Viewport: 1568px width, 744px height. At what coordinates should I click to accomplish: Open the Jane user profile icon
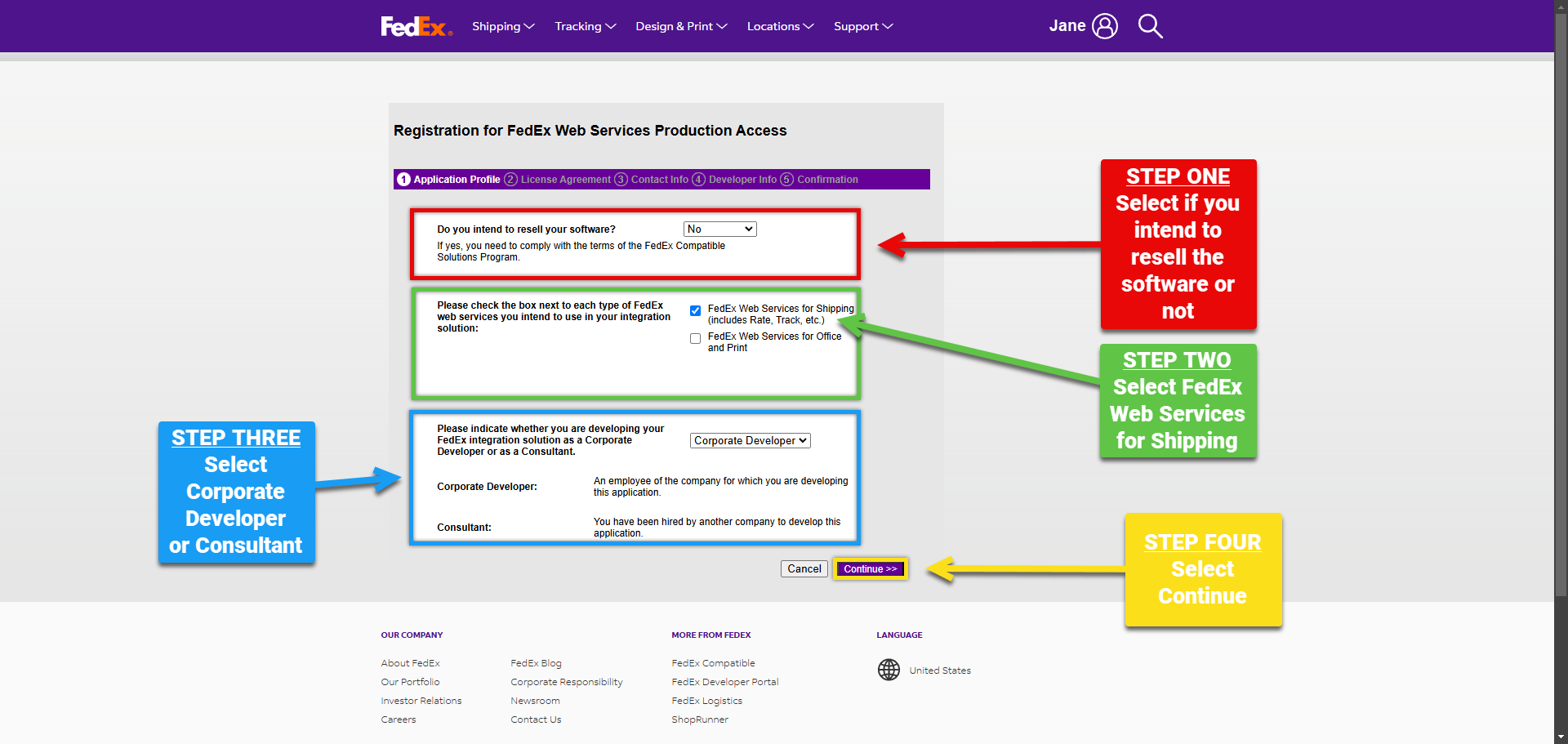[1105, 26]
